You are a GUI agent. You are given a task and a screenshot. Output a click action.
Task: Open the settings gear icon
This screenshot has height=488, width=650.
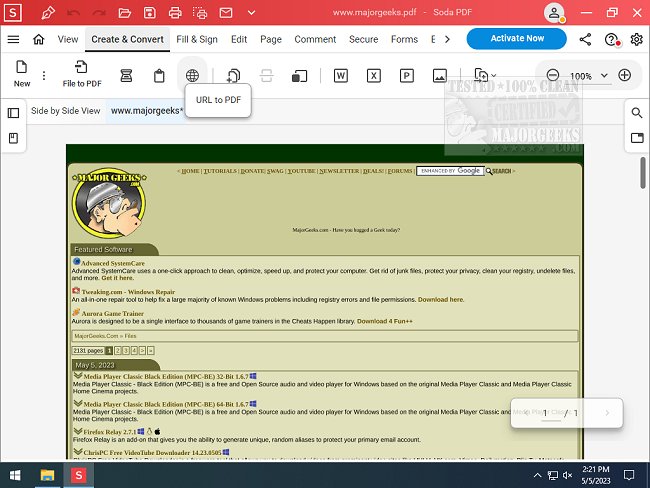coord(636,39)
